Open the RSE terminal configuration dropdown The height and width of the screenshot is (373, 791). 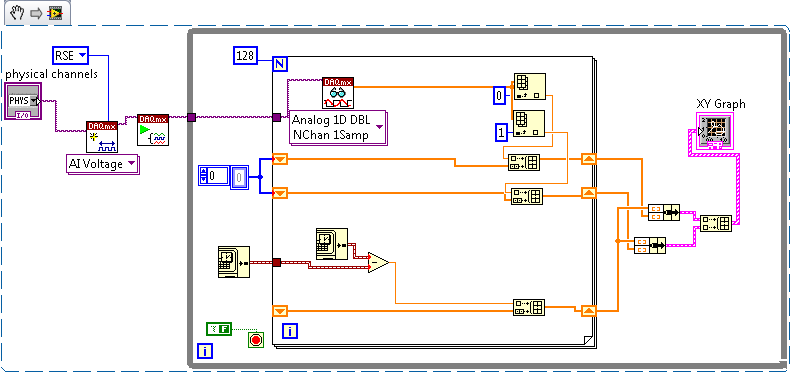[x=70, y=55]
